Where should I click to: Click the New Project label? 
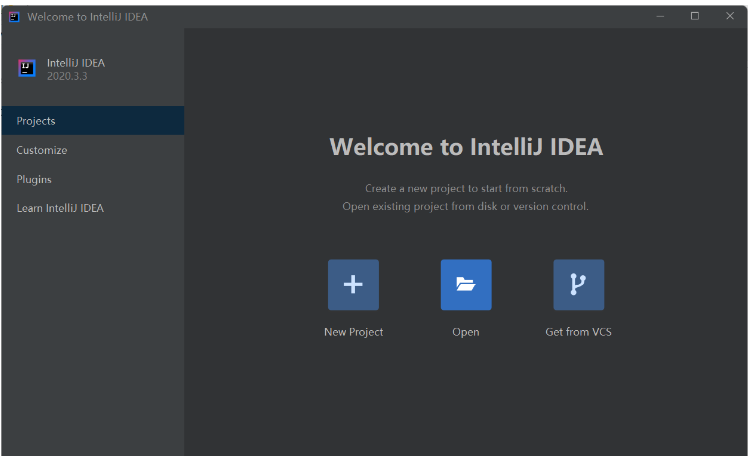pos(353,332)
